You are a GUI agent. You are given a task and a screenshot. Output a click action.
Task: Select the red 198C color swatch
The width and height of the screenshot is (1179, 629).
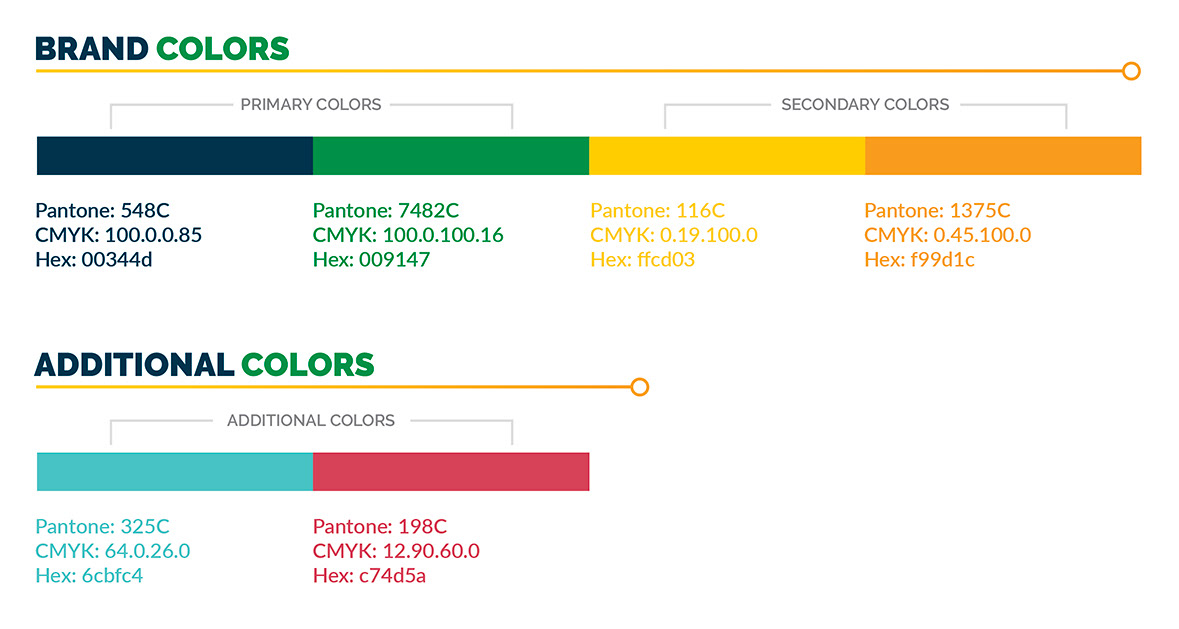pos(451,471)
